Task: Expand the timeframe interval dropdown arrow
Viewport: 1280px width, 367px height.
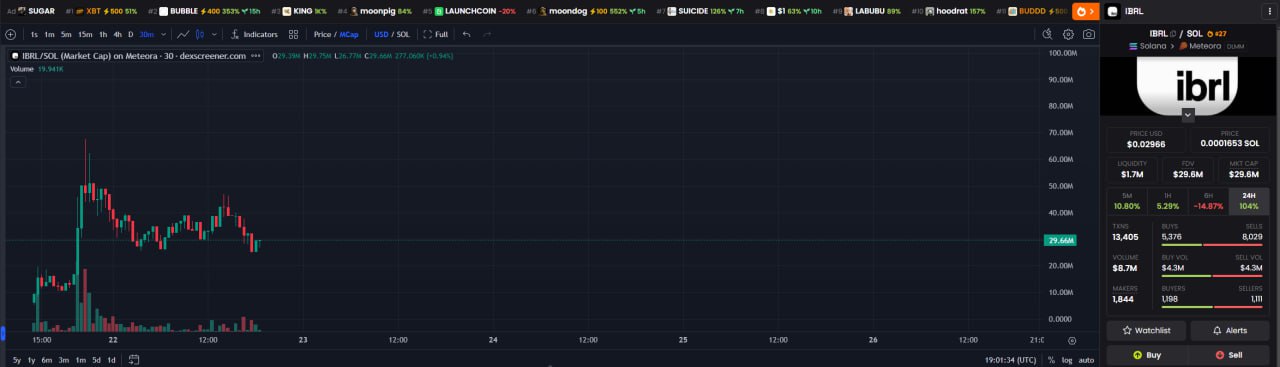Action: [164, 34]
